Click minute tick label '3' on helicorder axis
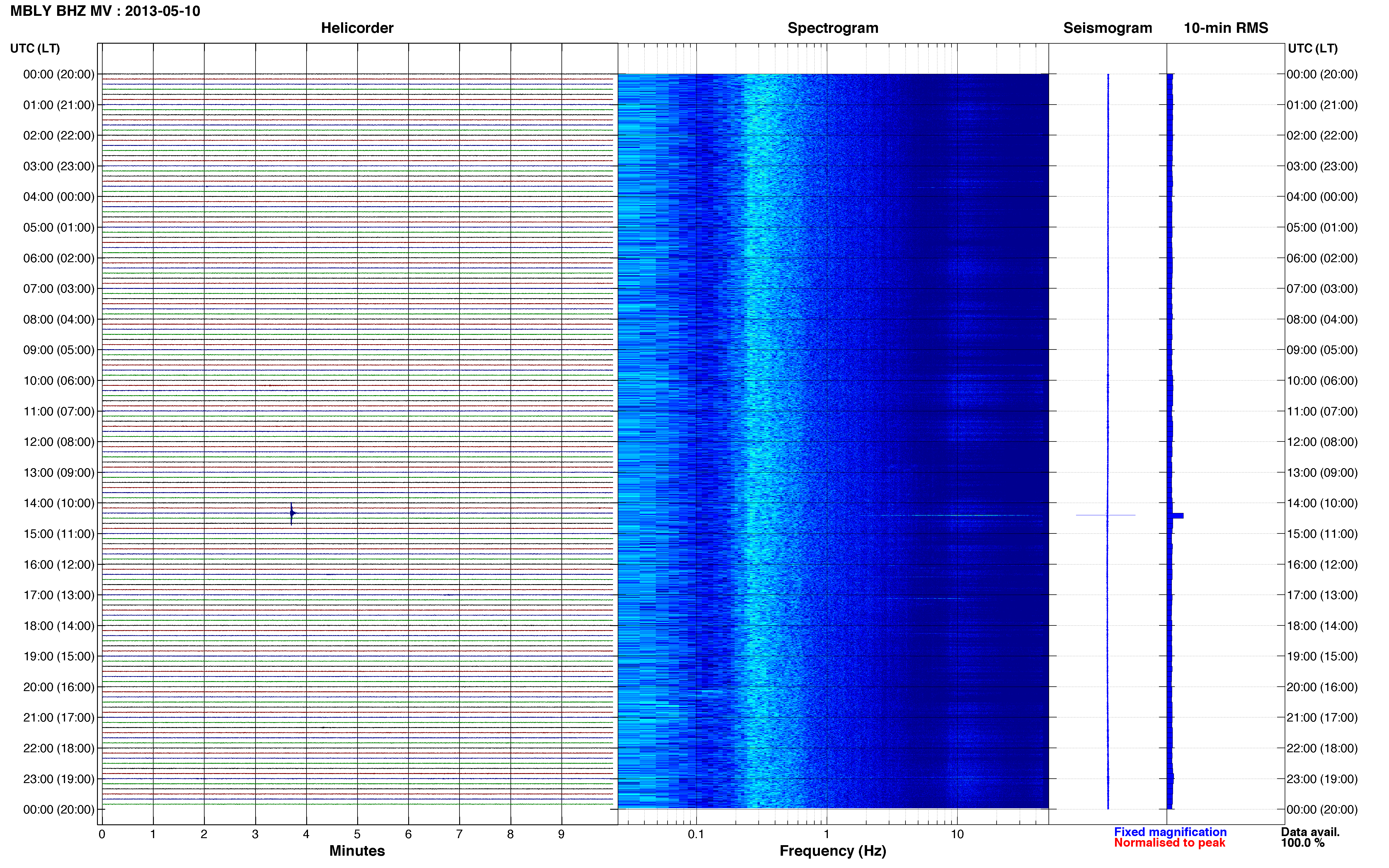Viewport: 1389px width, 868px height. (x=255, y=834)
